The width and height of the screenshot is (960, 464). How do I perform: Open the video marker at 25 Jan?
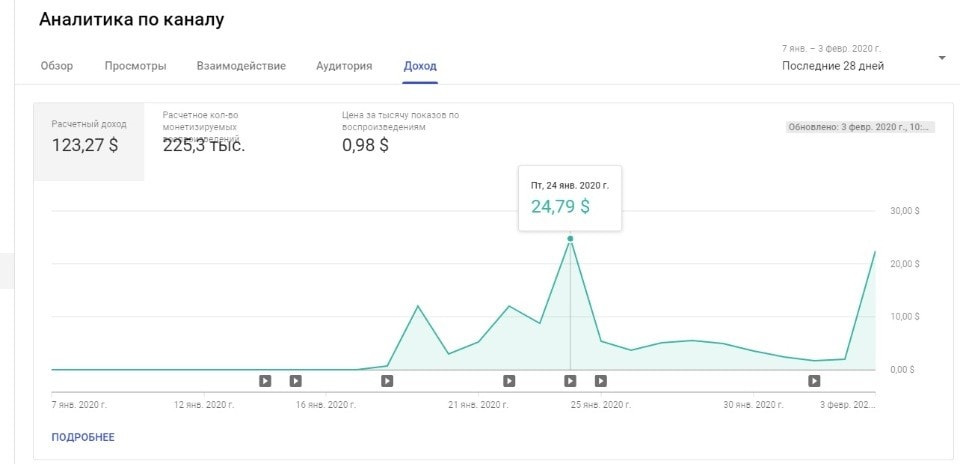tap(601, 381)
